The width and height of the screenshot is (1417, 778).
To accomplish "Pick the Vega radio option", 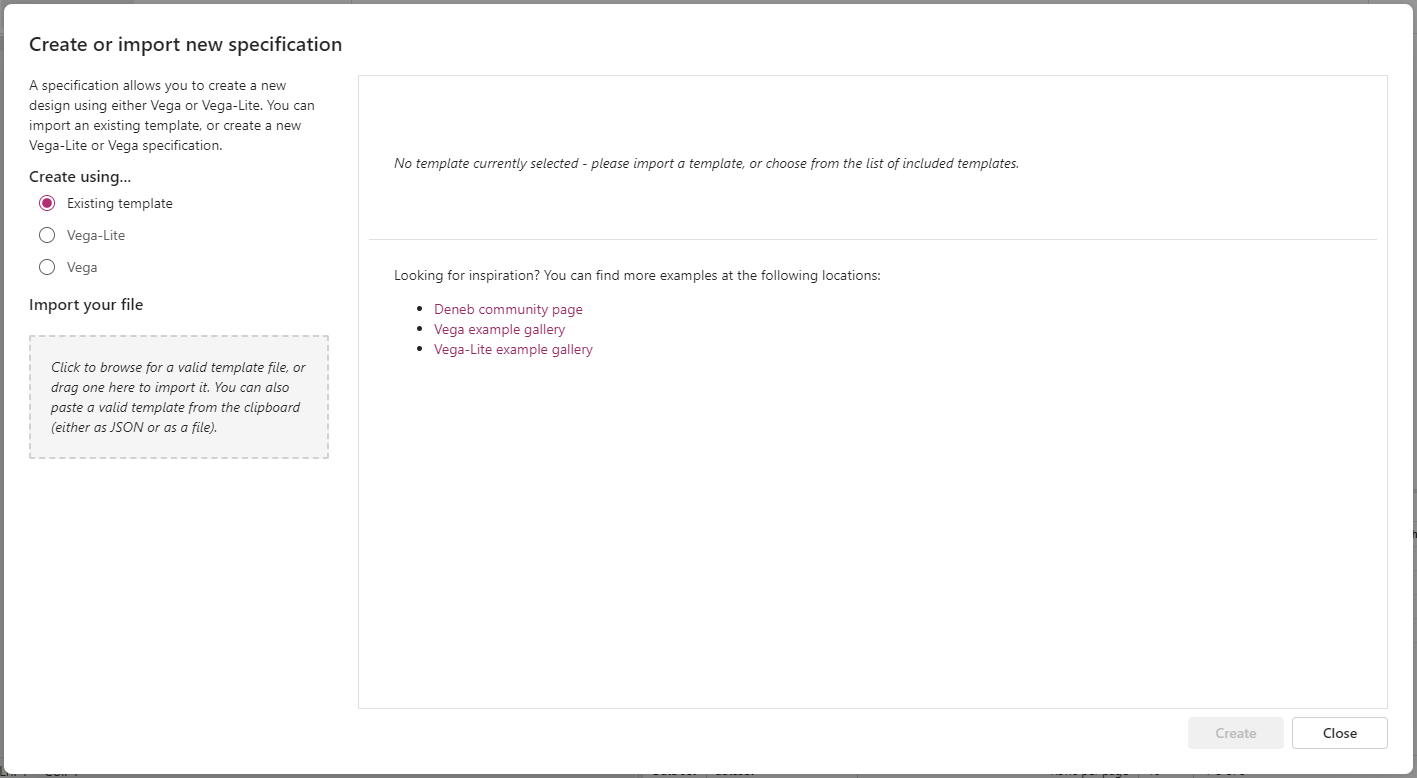I will (x=47, y=267).
